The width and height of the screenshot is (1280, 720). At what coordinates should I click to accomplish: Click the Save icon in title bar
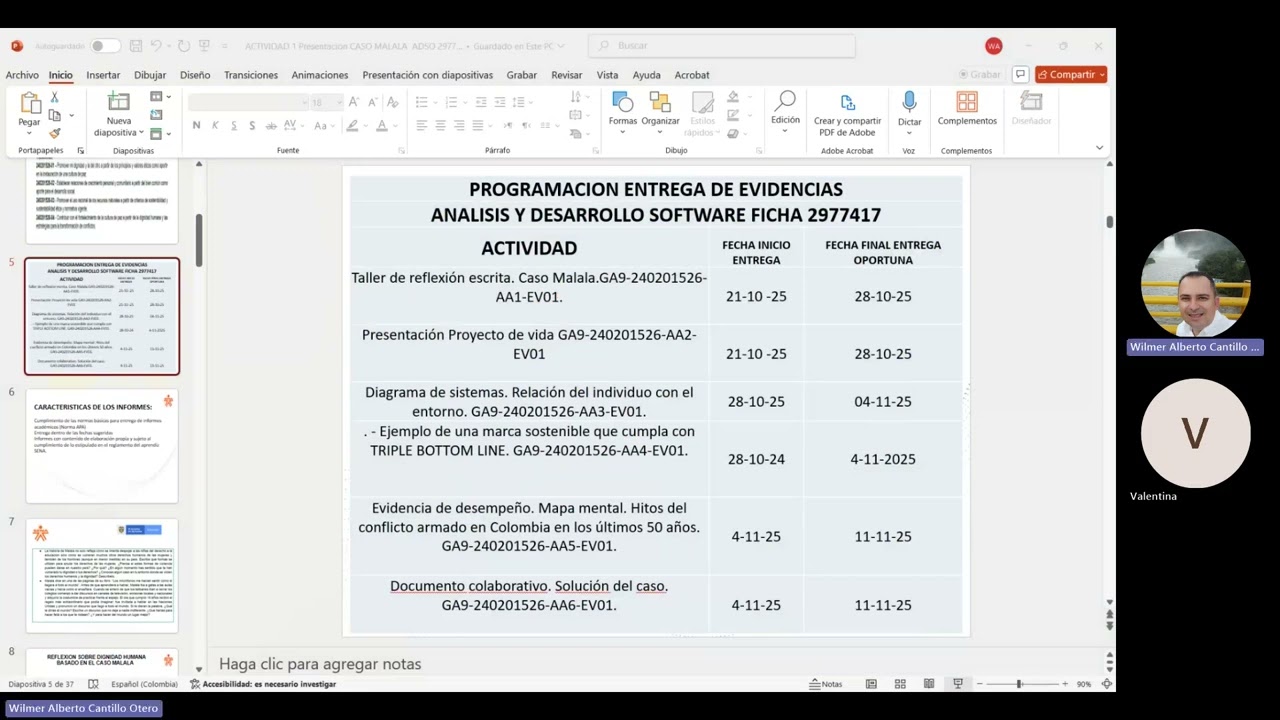[x=138, y=46]
